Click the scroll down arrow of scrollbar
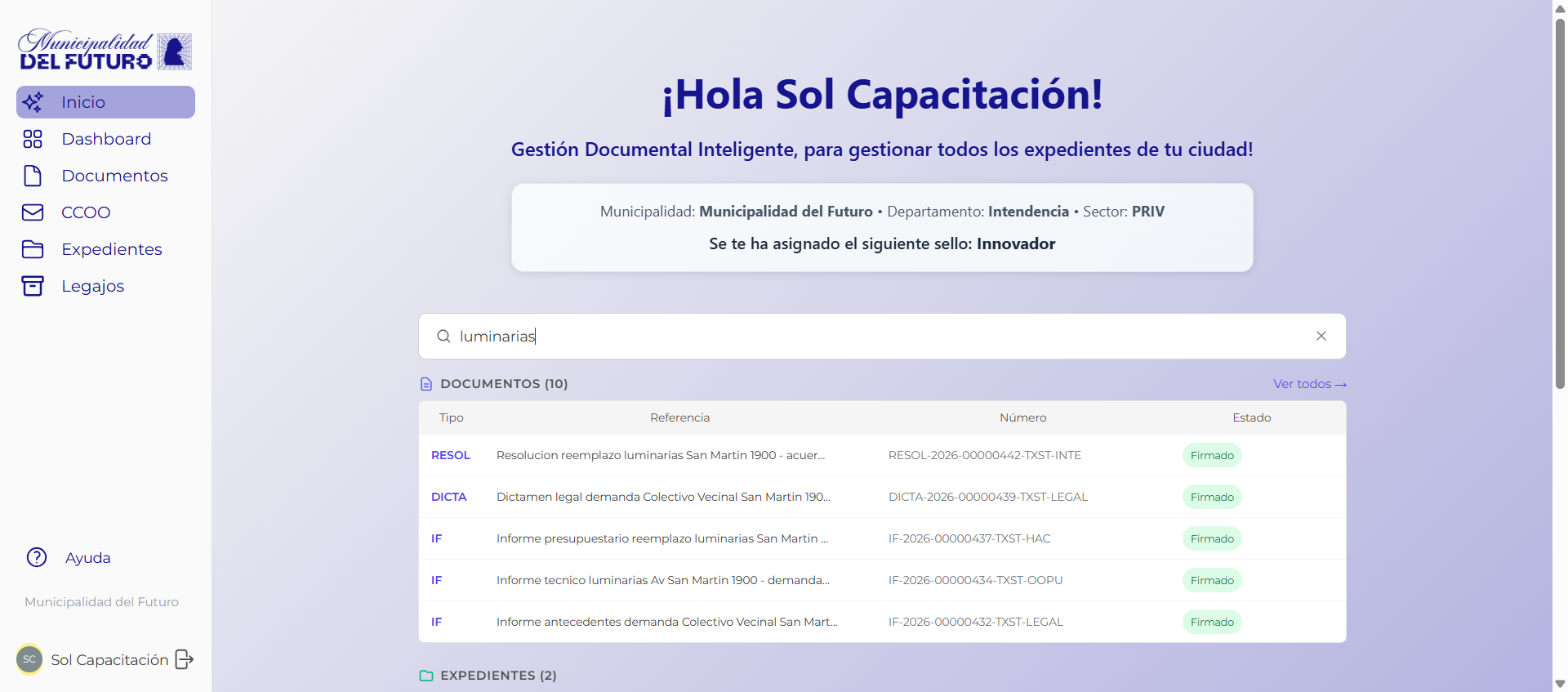Viewport: 1568px width, 692px height. pos(1560,684)
